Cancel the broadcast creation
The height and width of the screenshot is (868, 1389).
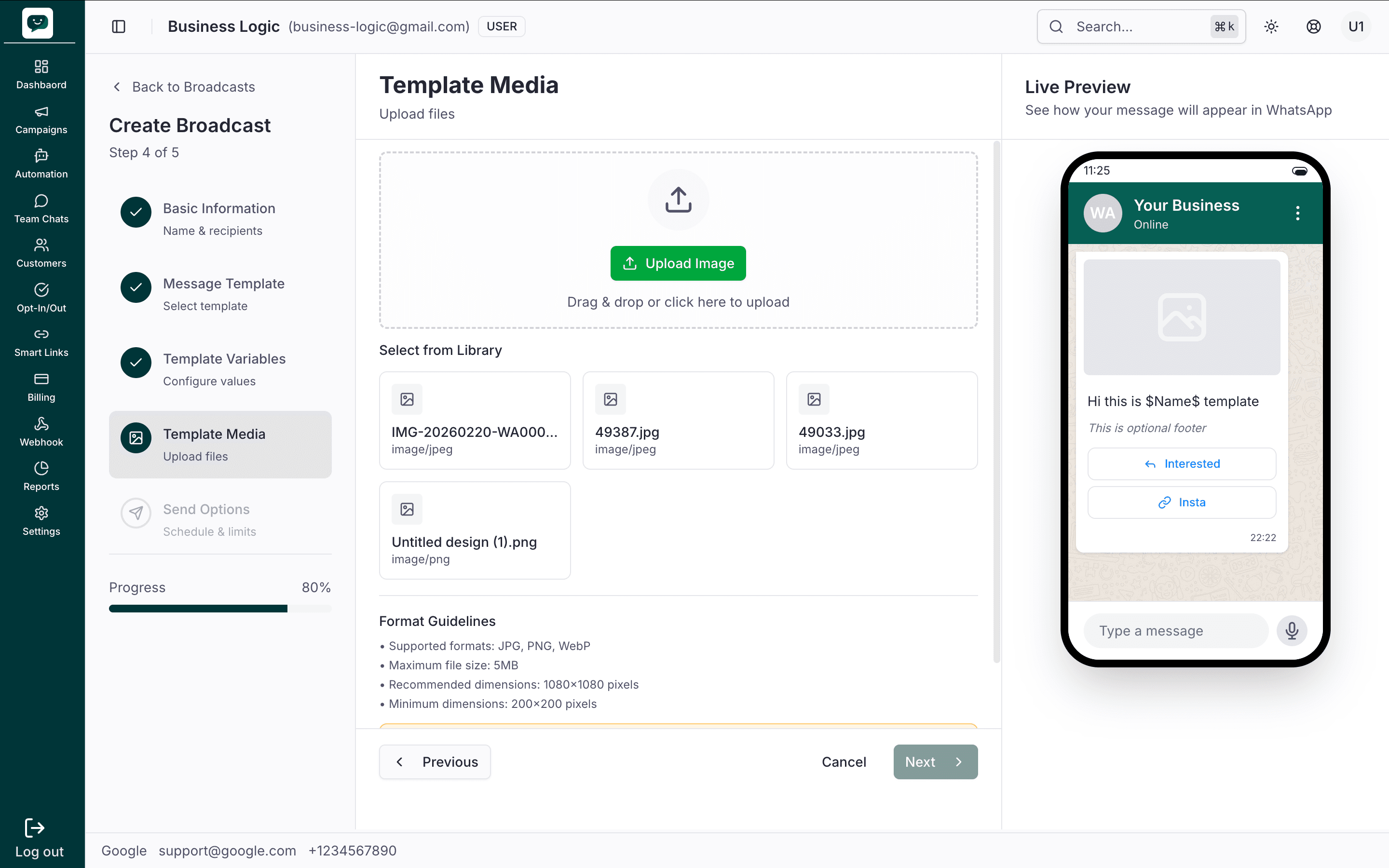click(844, 762)
